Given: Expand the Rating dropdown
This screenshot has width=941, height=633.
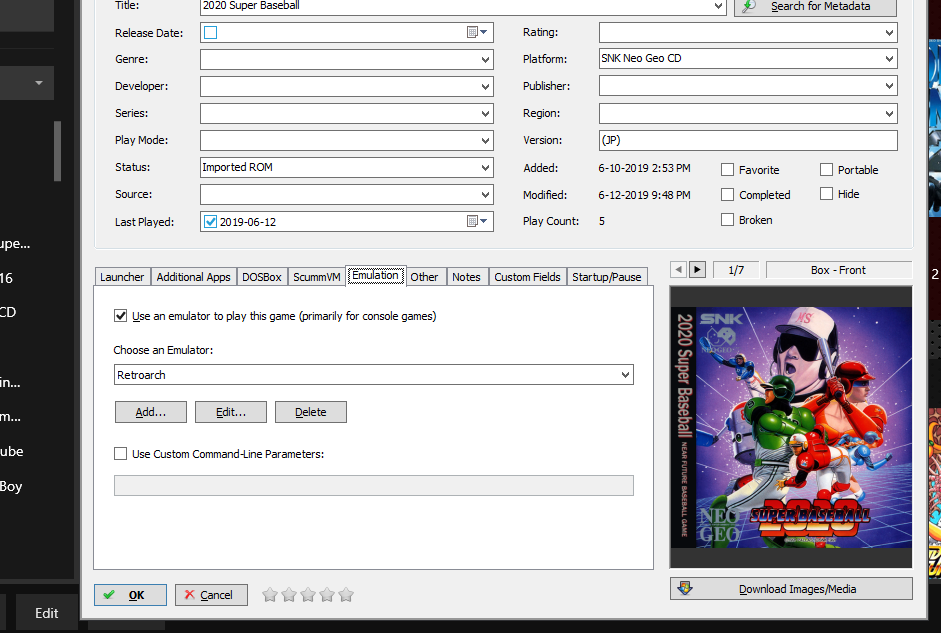Looking at the screenshot, I should click(x=889, y=32).
